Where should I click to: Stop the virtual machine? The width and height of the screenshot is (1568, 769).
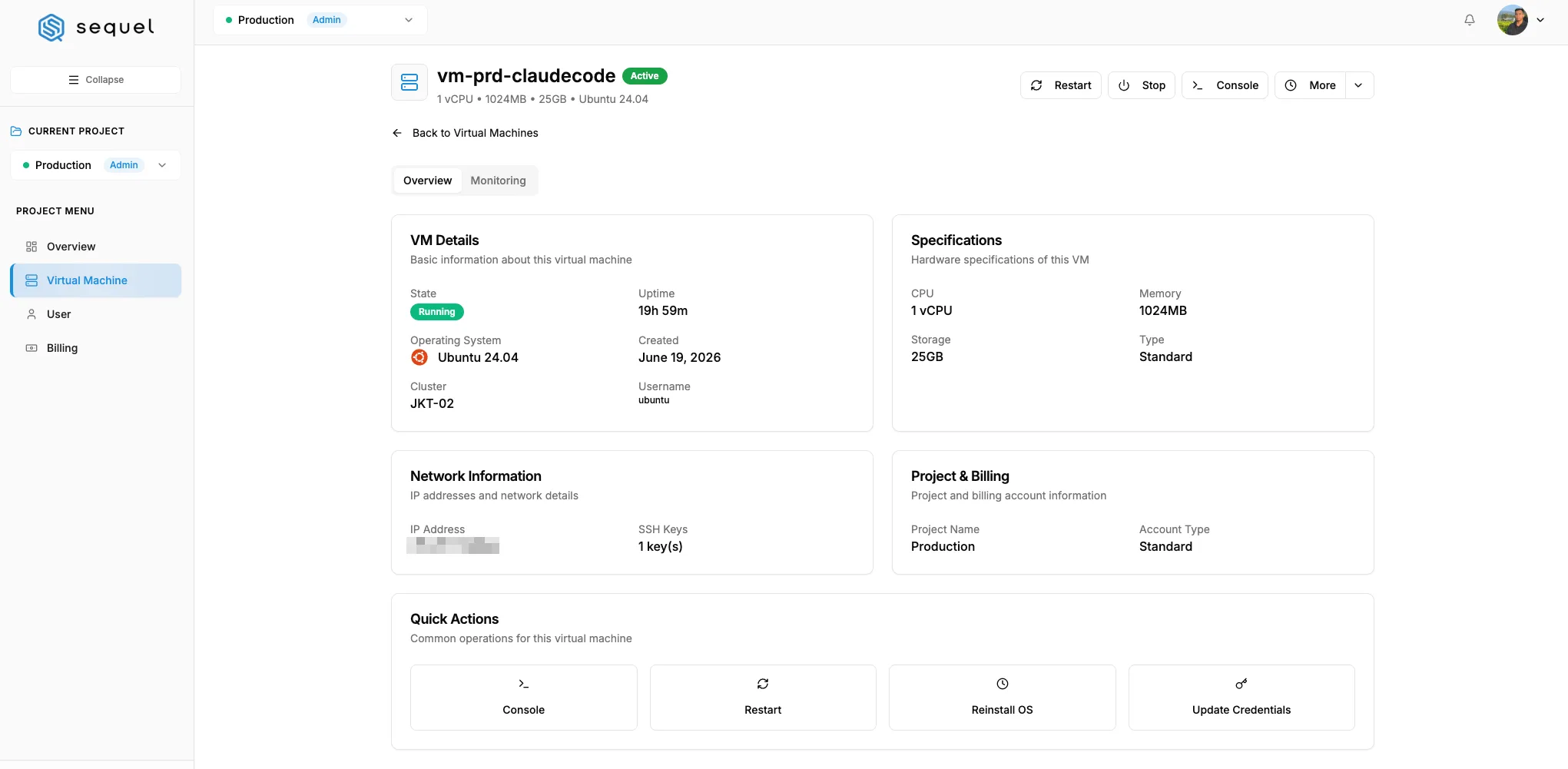(1141, 85)
